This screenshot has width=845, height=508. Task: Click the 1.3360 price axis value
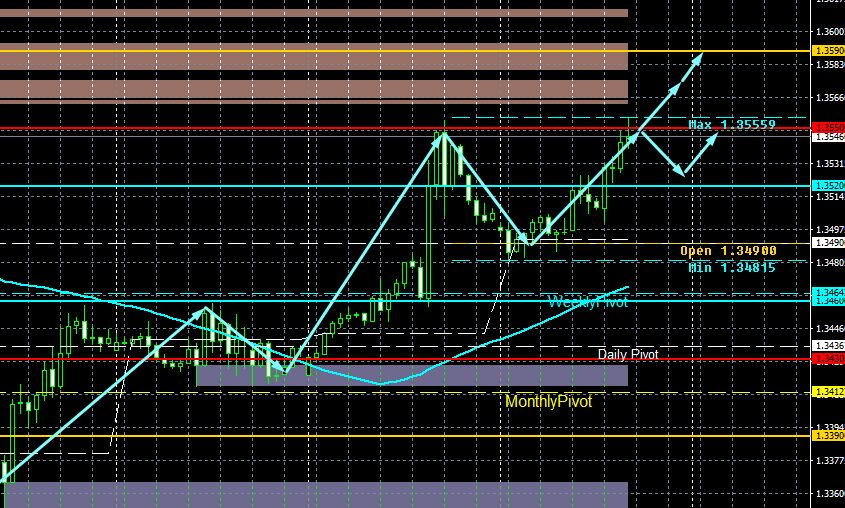(x=830, y=493)
